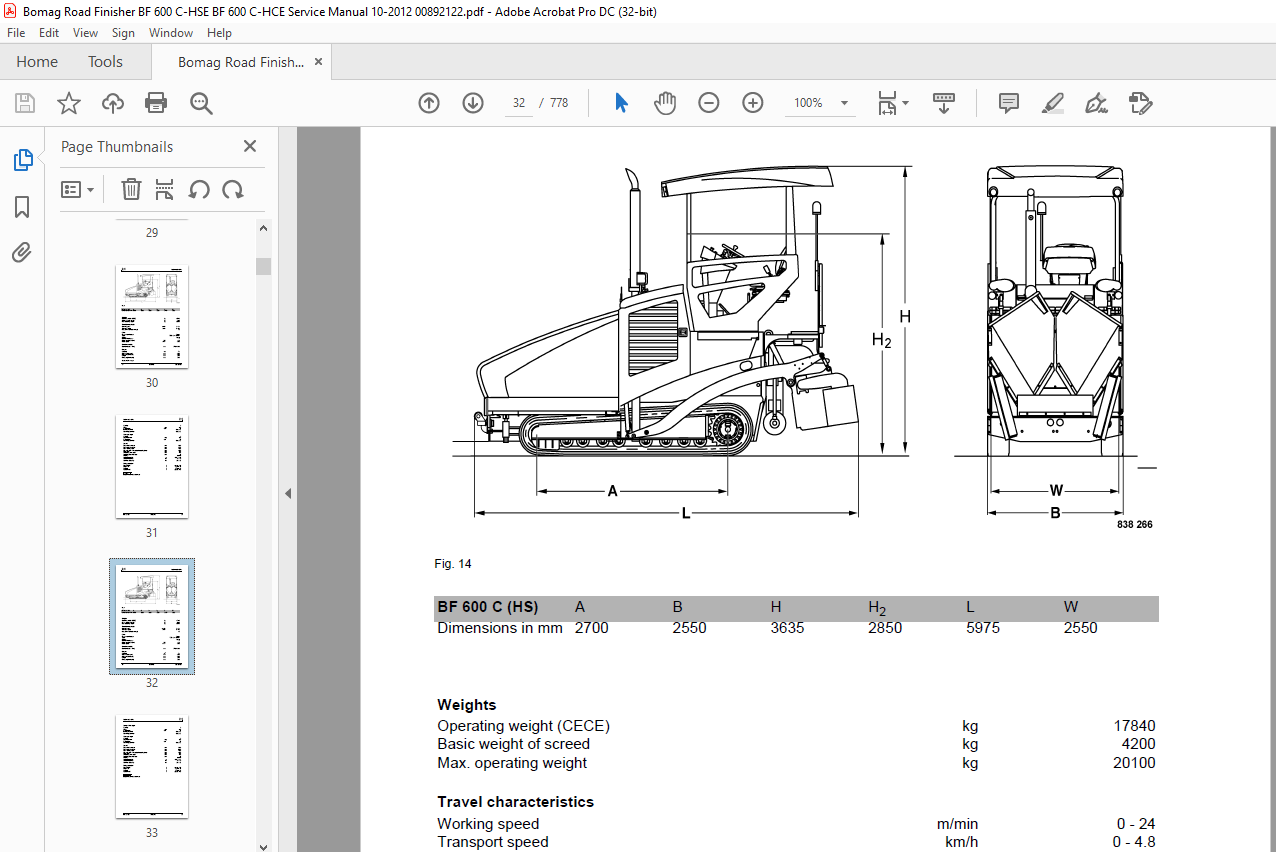1276x852 pixels.
Task: Open the Edit menu
Action: [49, 33]
